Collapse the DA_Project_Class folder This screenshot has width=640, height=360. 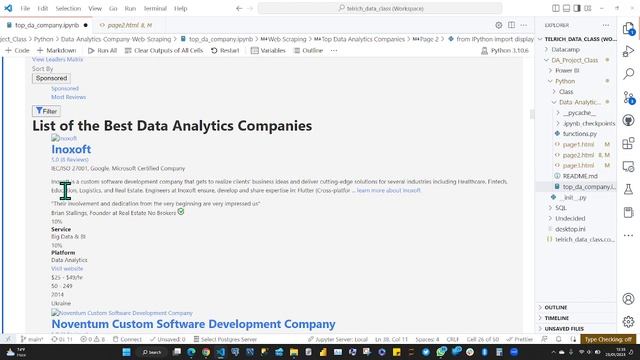tap(574, 60)
